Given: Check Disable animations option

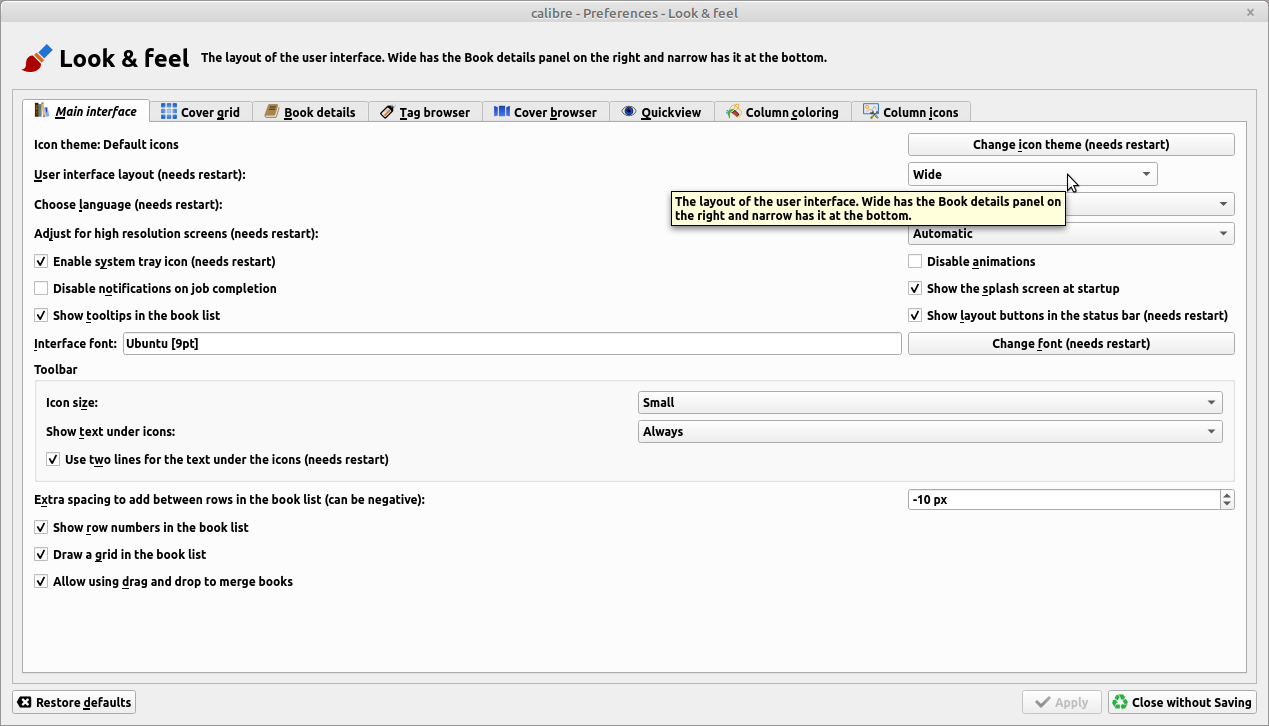Looking at the screenshot, I should pyautogui.click(x=915, y=261).
